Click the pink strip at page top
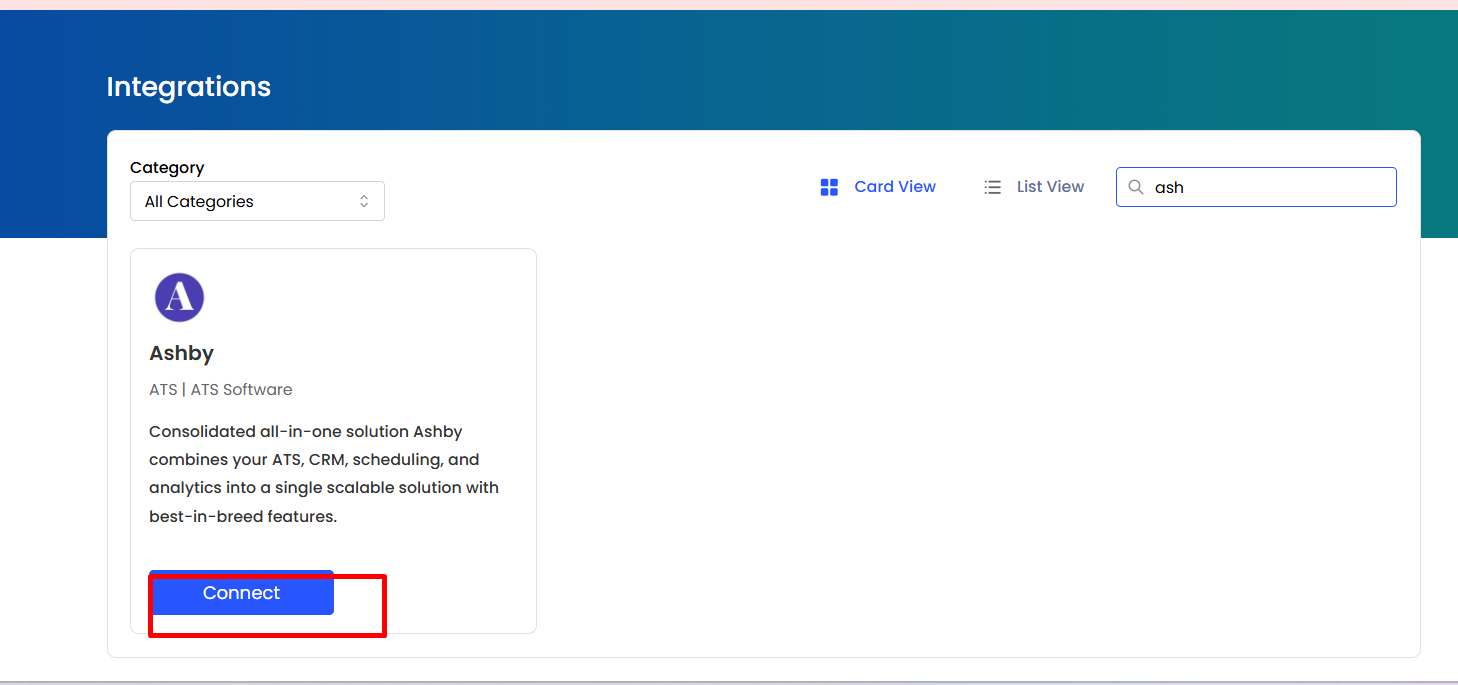This screenshot has width=1458, height=685. [x=729, y=5]
